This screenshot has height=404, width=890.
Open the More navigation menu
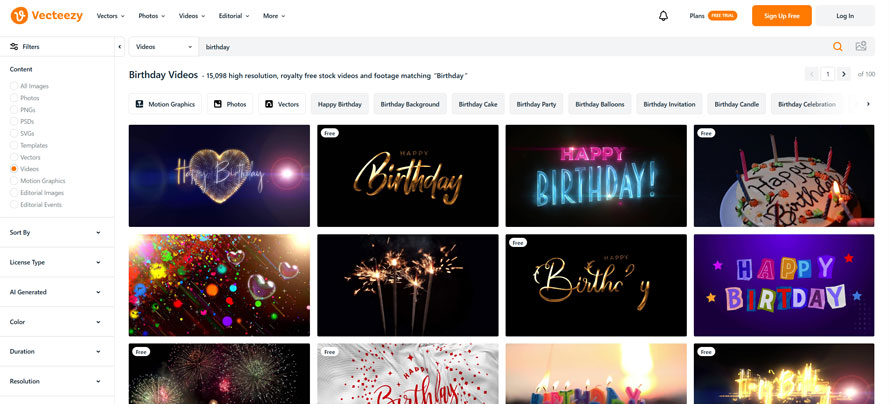274,16
